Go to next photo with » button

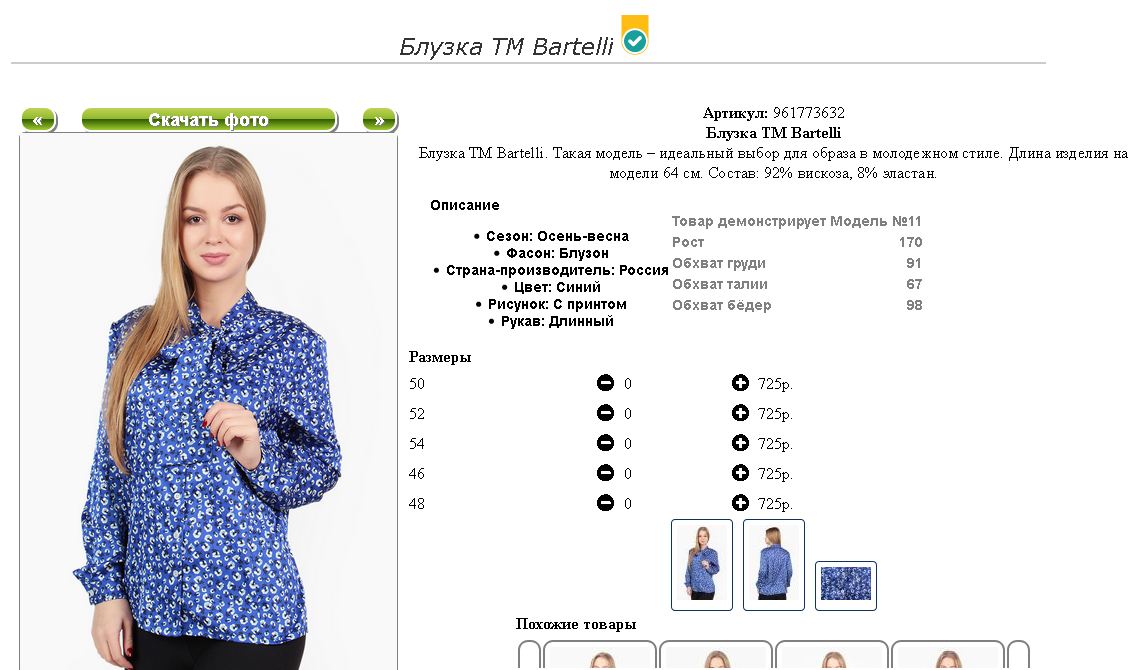tap(380, 120)
